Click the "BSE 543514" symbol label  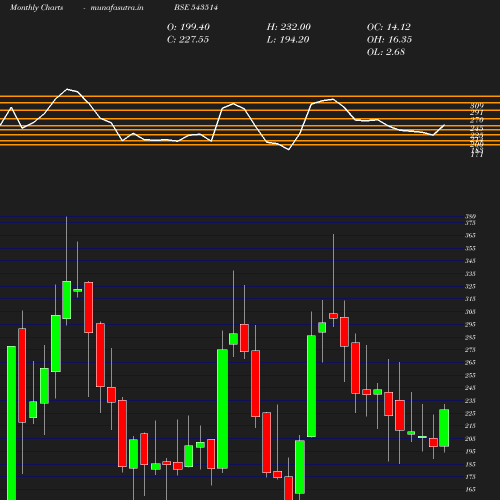coord(196,7)
